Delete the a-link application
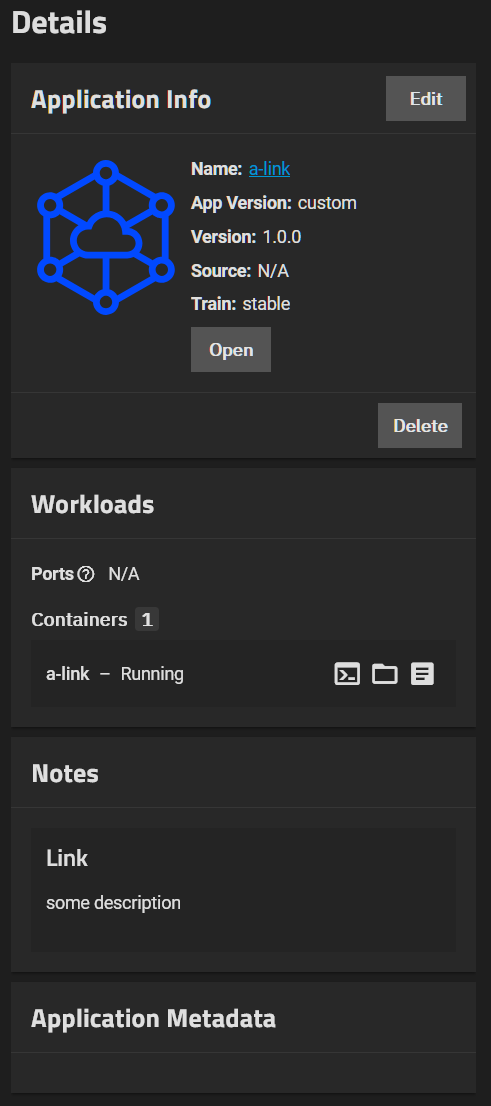The image size is (491, 1106). (420, 425)
